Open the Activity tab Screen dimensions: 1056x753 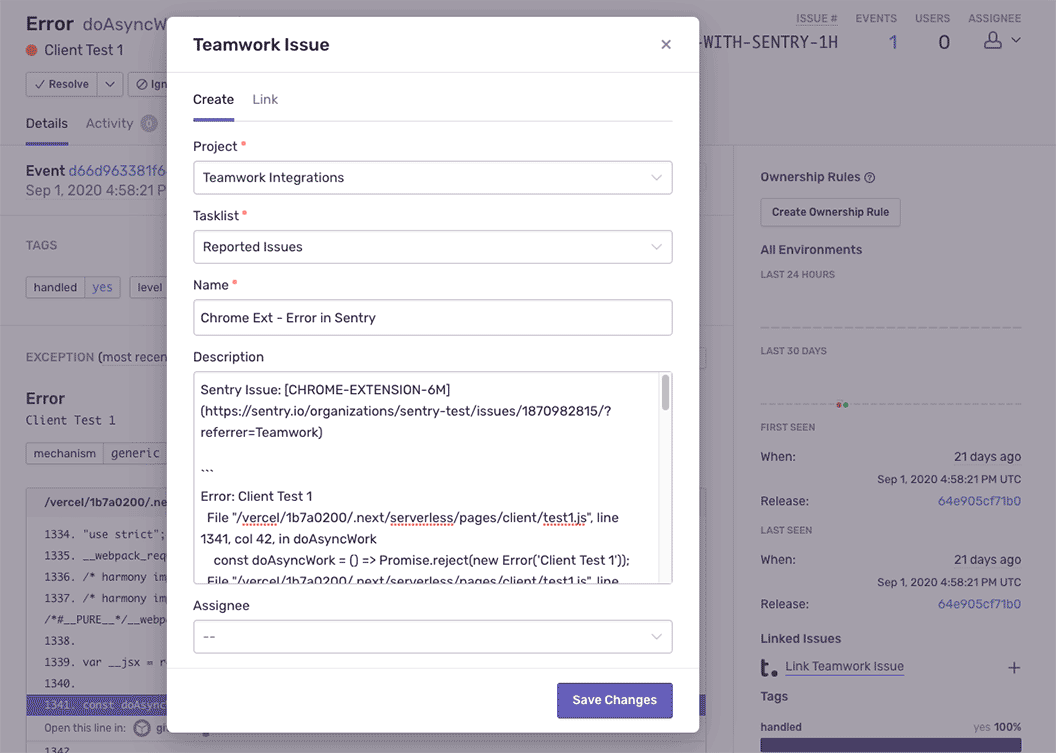pos(109,123)
